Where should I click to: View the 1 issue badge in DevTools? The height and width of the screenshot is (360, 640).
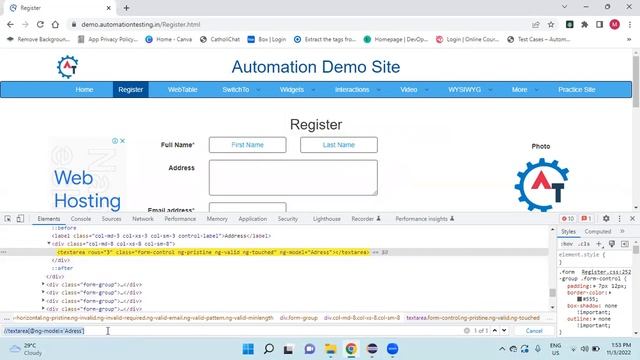click(x=586, y=219)
